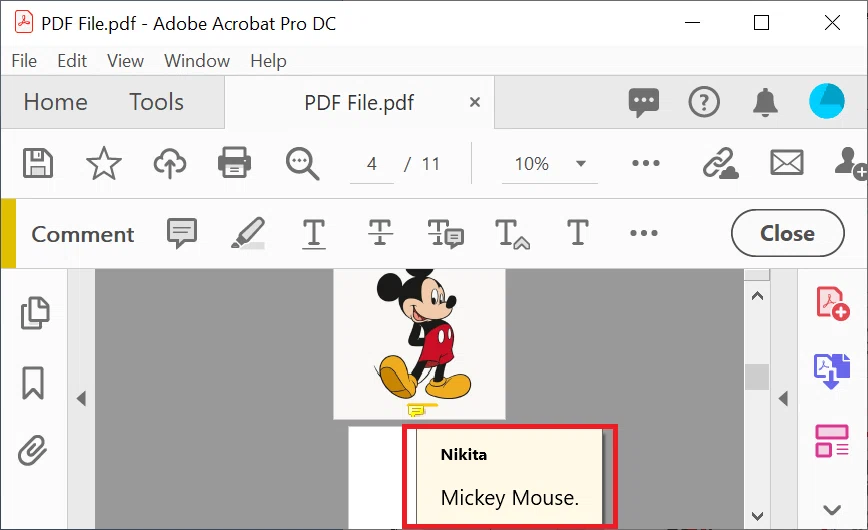Image resolution: width=868 pixels, height=530 pixels.
Task: Share a link with the chain cloud icon
Action: pyautogui.click(x=720, y=163)
